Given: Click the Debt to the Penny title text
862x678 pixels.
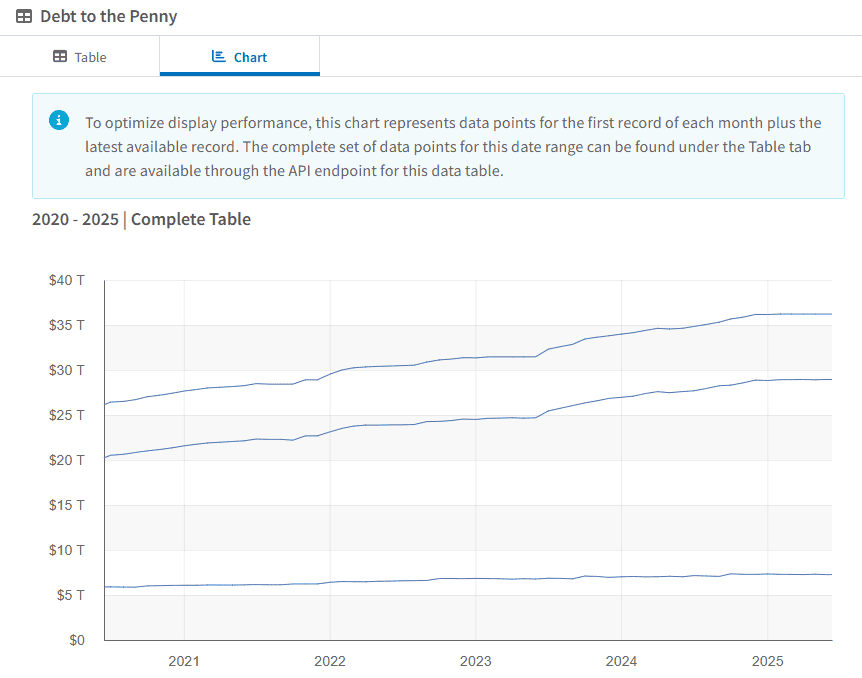Looking at the screenshot, I should [108, 17].
